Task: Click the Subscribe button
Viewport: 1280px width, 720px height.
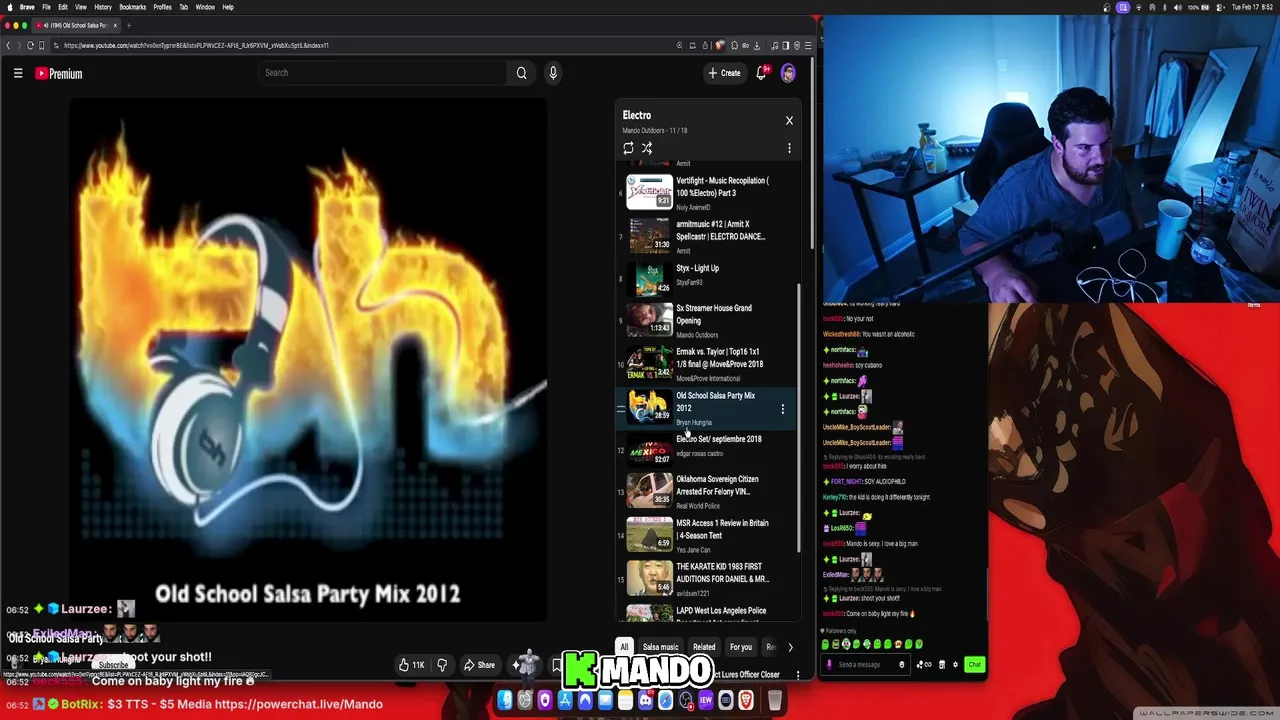Action: pyautogui.click(x=113, y=665)
